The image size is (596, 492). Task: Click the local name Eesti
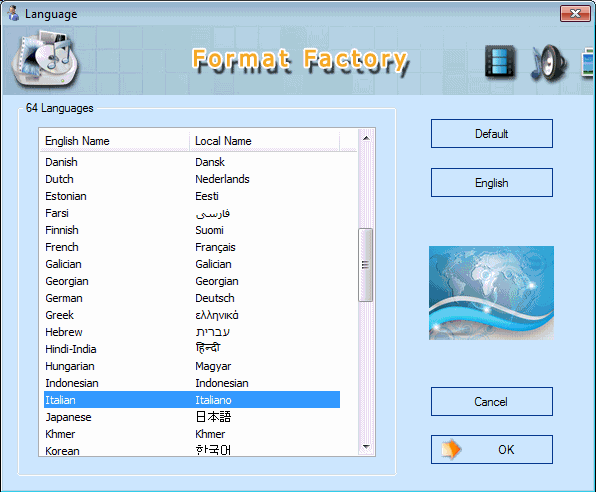[207, 196]
